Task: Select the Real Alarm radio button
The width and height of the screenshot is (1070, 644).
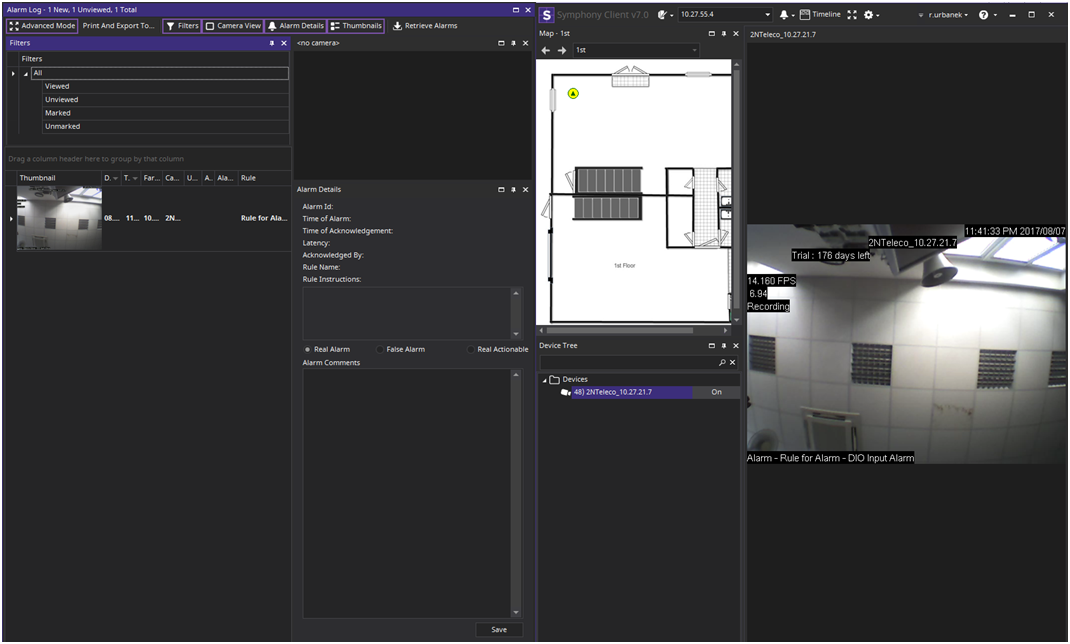Action: click(x=306, y=349)
